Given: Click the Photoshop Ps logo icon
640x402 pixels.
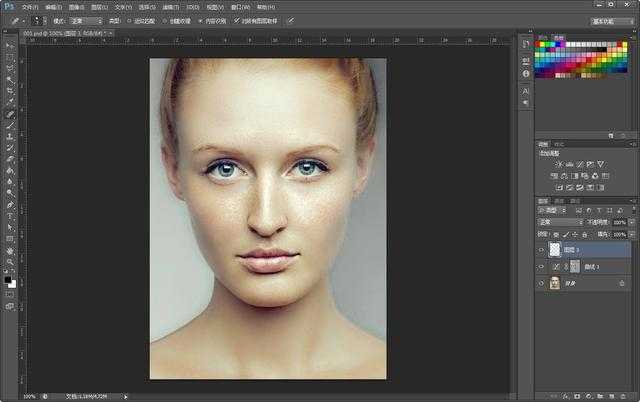Looking at the screenshot, I should (x=8, y=6).
